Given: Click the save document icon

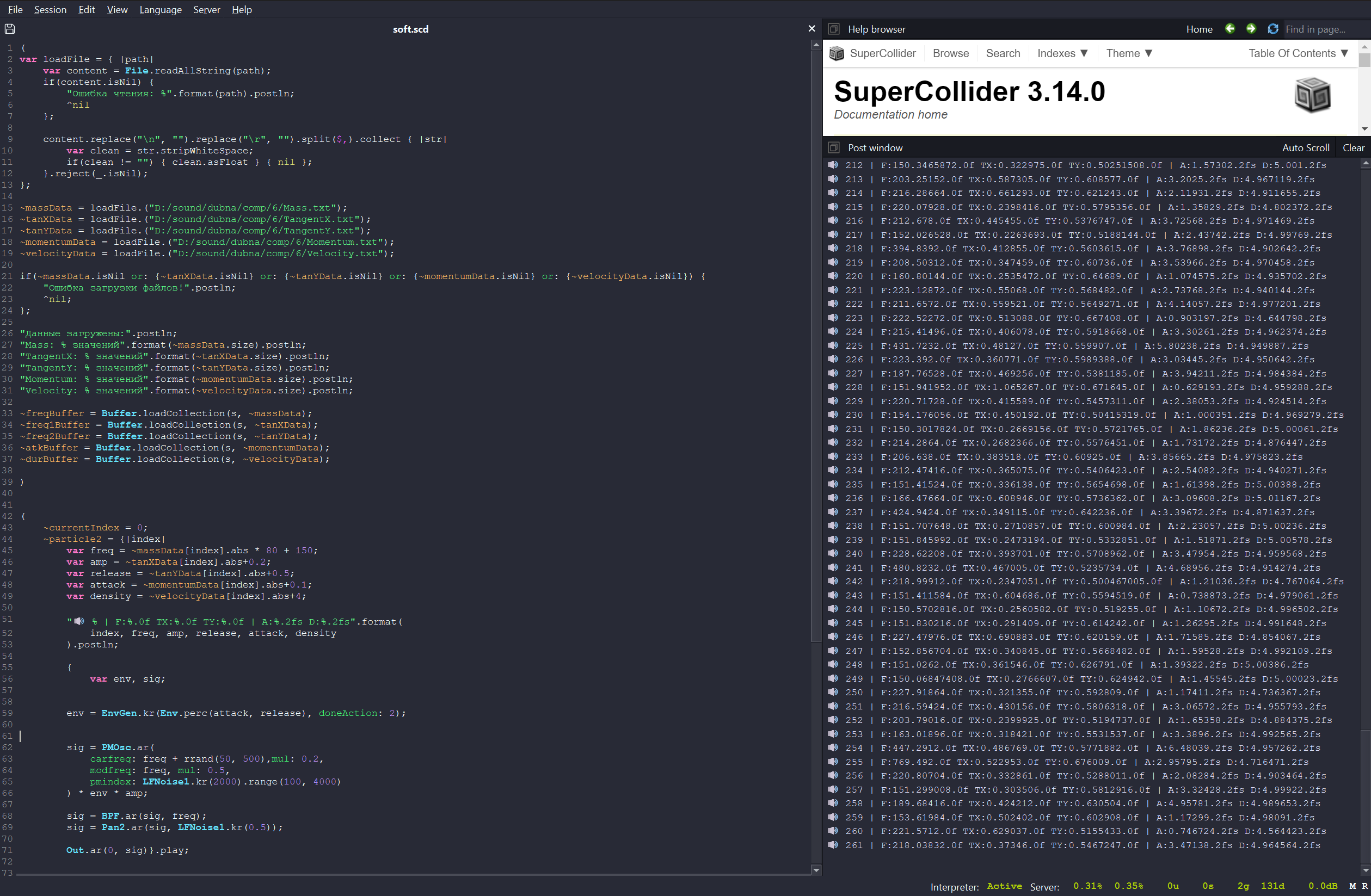Looking at the screenshot, I should coord(10,29).
